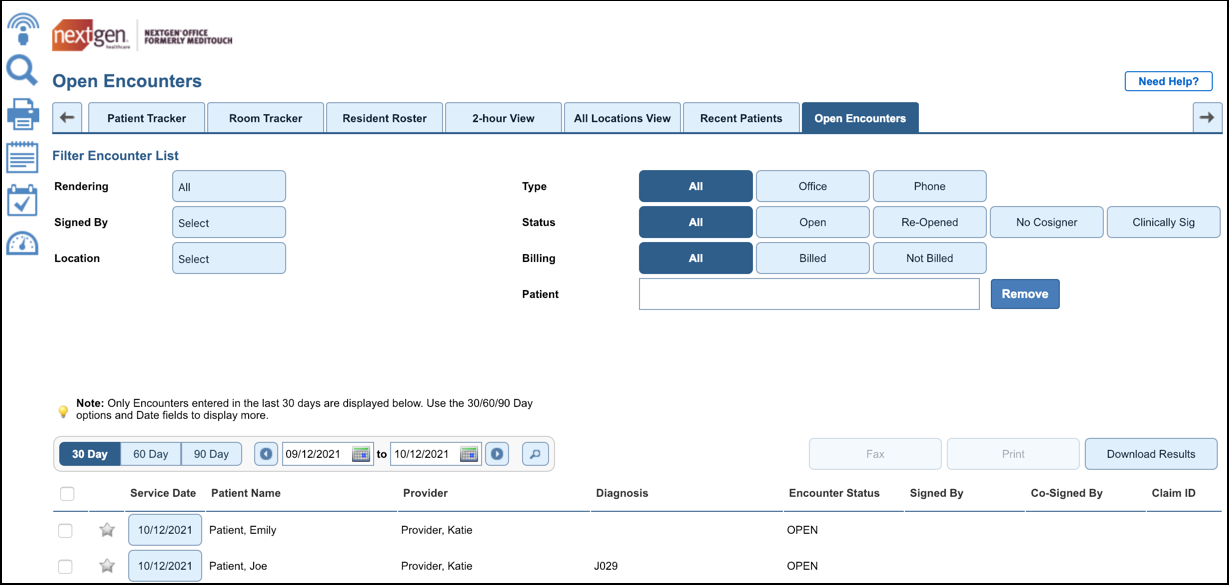Toggle the select-all checkbox above the encounter list
Viewport: 1229px width, 585px height.
point(66,493)
